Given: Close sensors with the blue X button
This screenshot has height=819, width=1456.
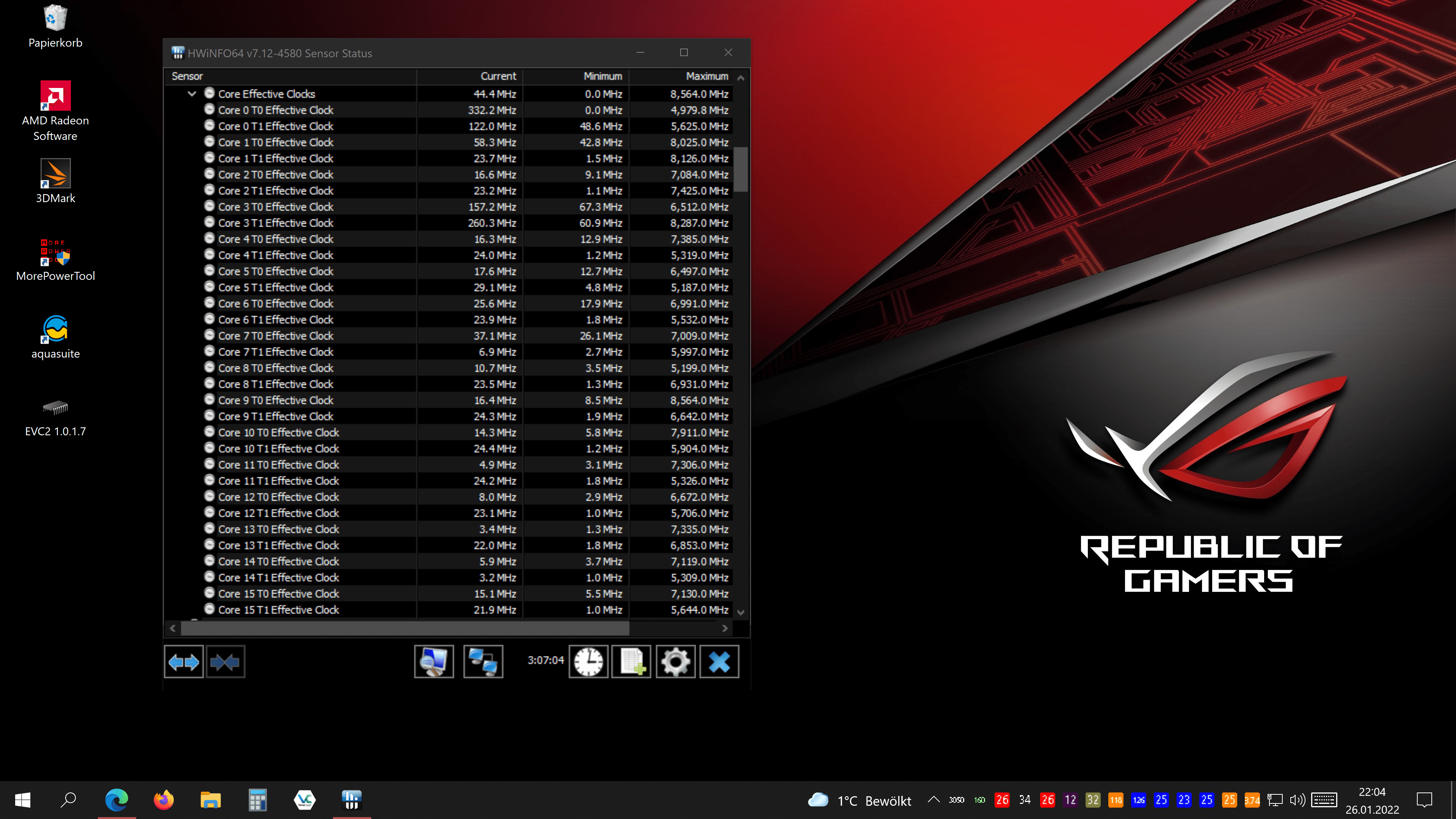Looking at the screenshot, I should [x=719, y=661].
